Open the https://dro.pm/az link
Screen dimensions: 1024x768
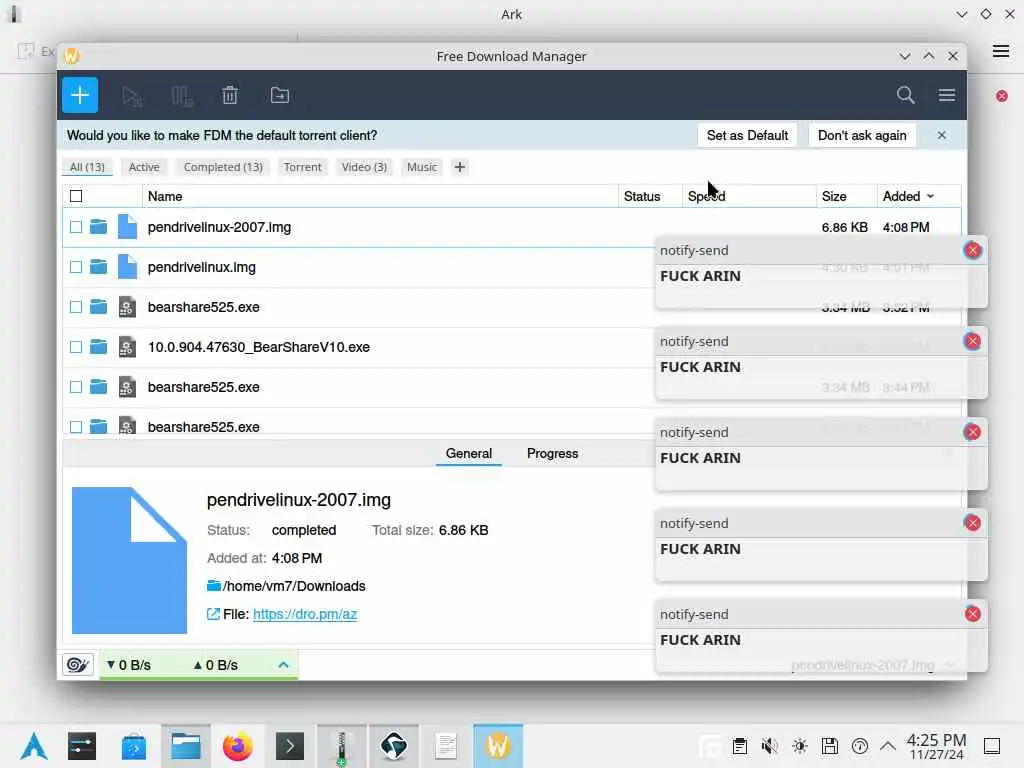pyautogui.click(x=305, y=614)
